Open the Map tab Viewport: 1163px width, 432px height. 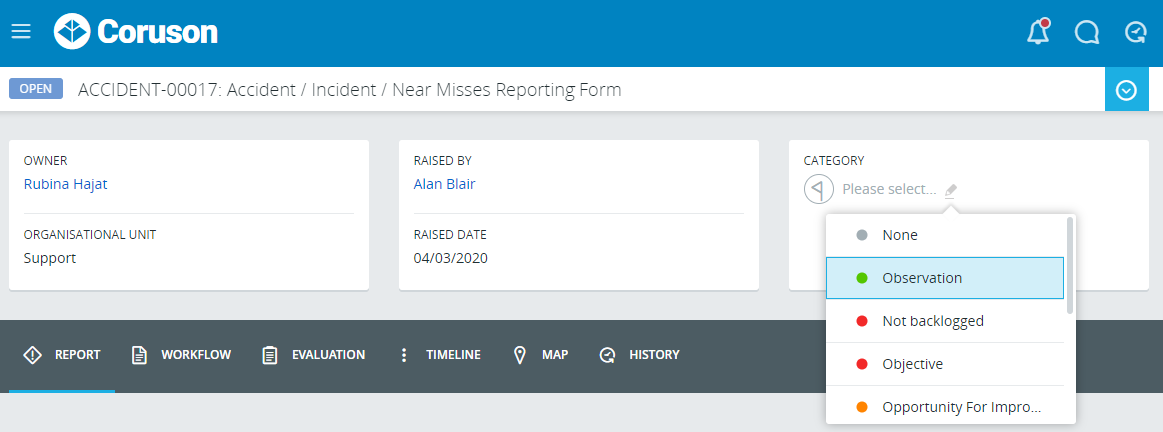(x=541, y=355)
